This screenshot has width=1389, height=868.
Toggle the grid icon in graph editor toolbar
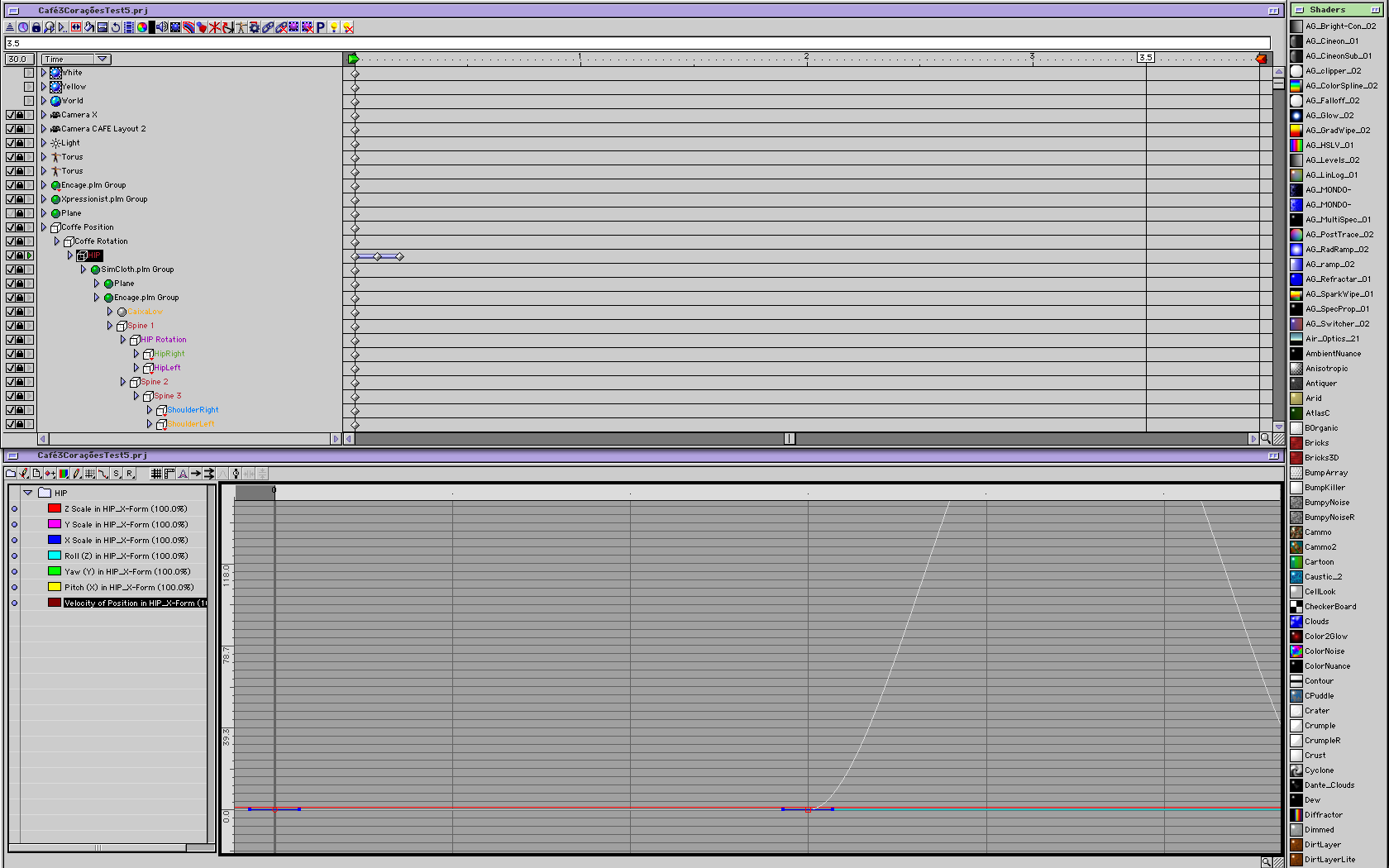point(156,474)
